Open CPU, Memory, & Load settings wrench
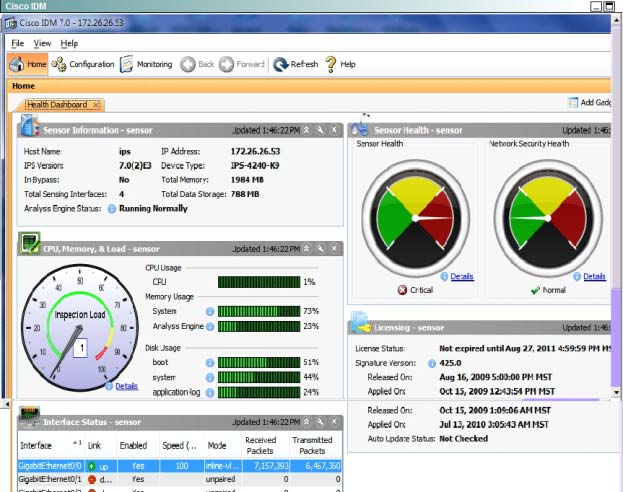623x492 pixels. [x=320, y=249]
